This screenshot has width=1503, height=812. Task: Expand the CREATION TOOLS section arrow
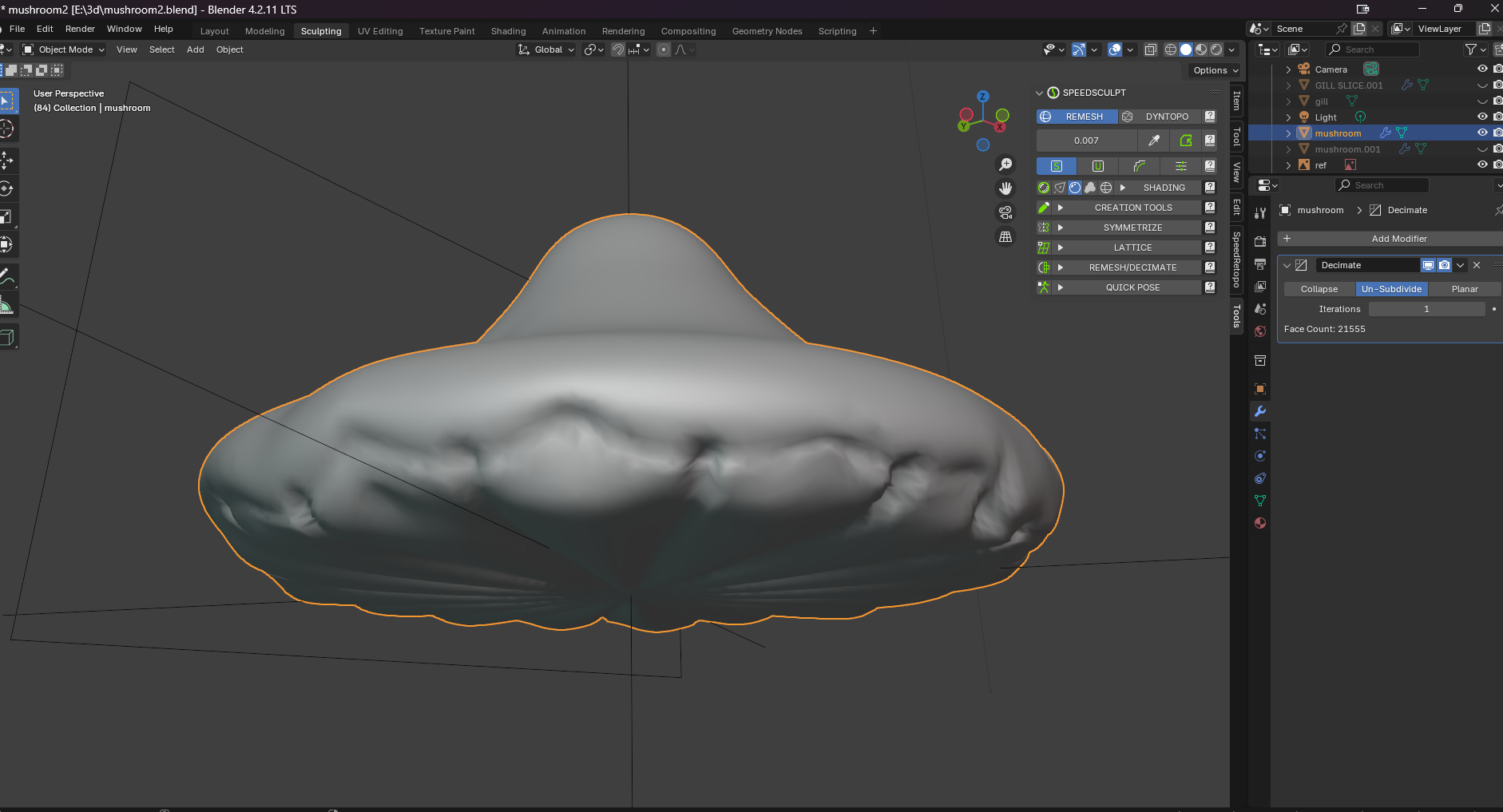[x=1061, y=208]
